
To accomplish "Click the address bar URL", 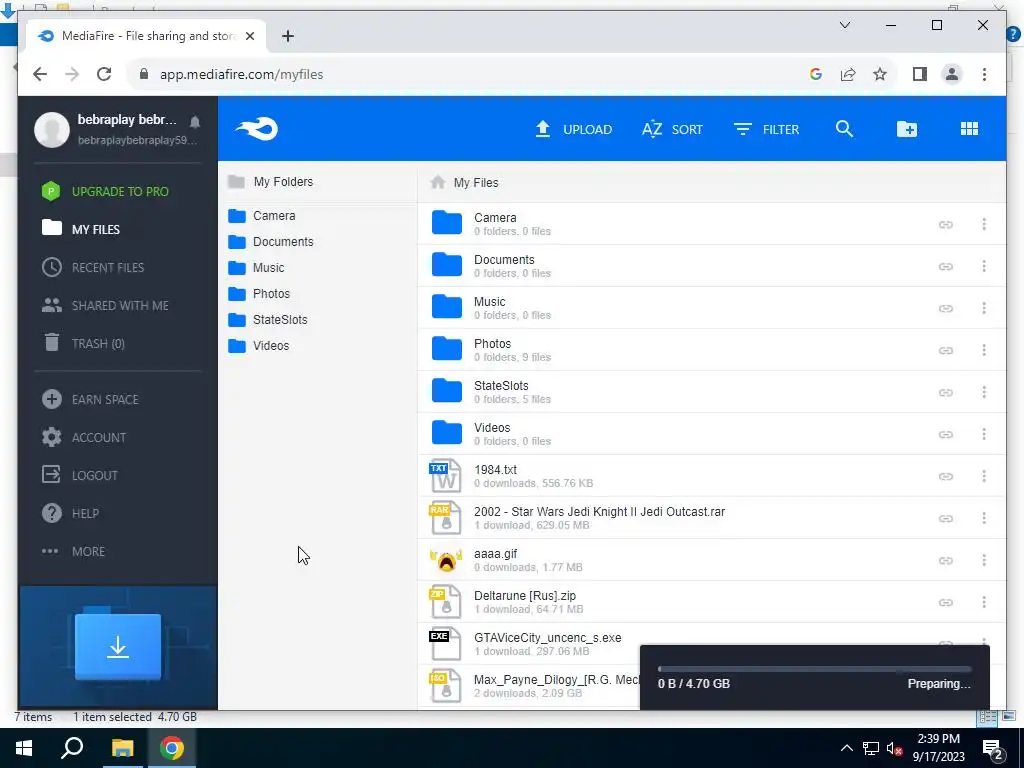I will click(241, 74).
